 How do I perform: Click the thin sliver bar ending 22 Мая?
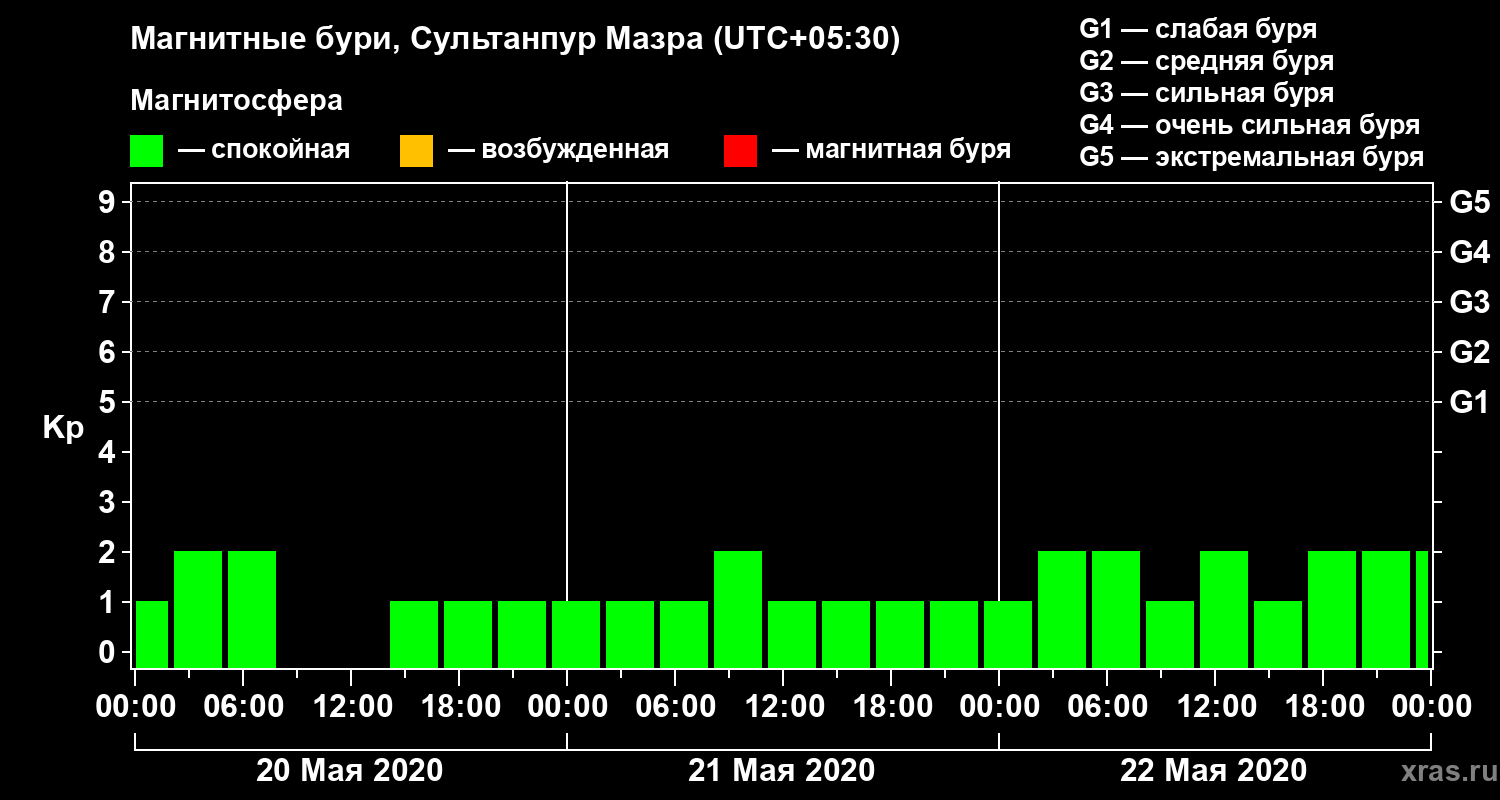coord(1422,609)
